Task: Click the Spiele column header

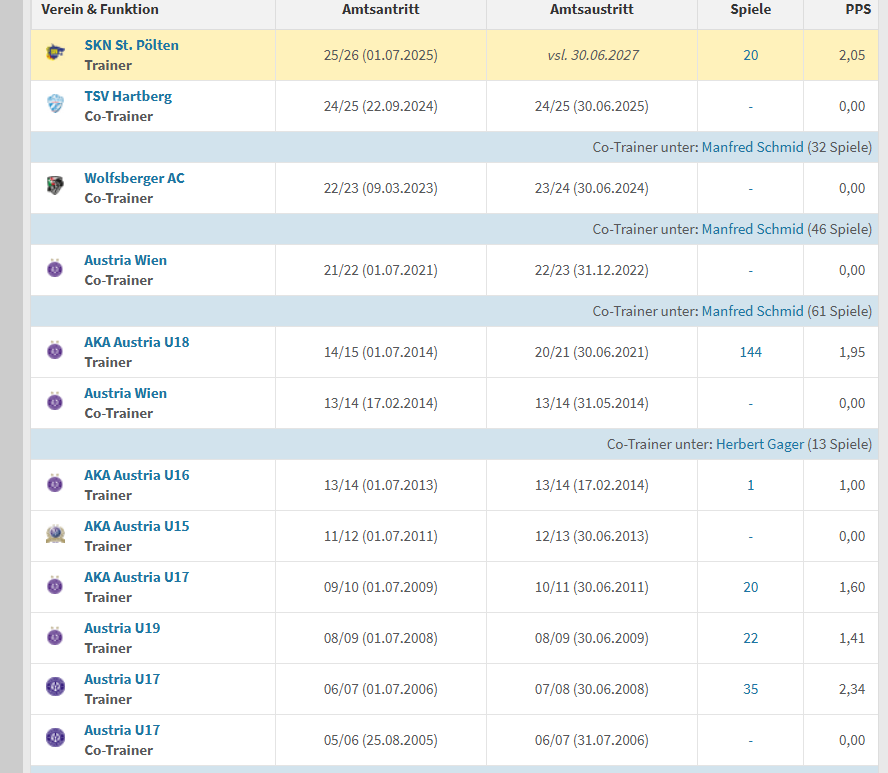Action: coord(750,9)
